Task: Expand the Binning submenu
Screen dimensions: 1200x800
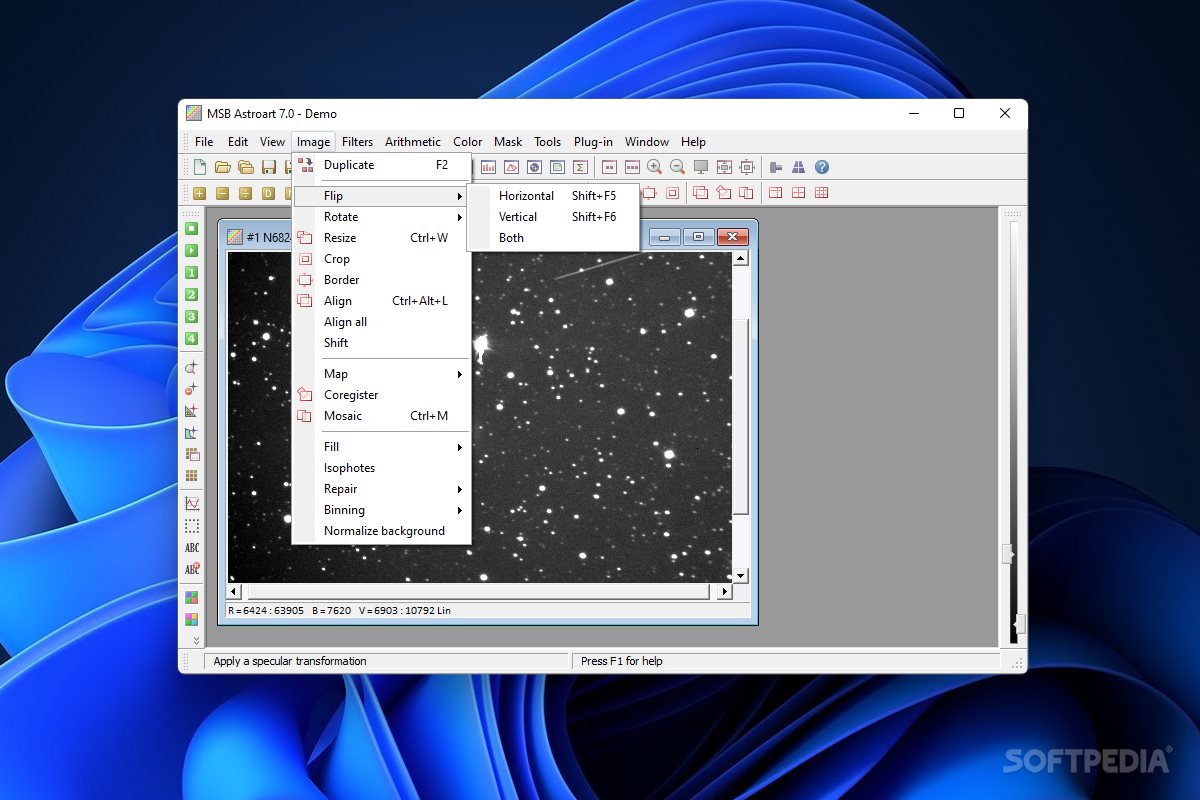Action: tap(381, 510)
